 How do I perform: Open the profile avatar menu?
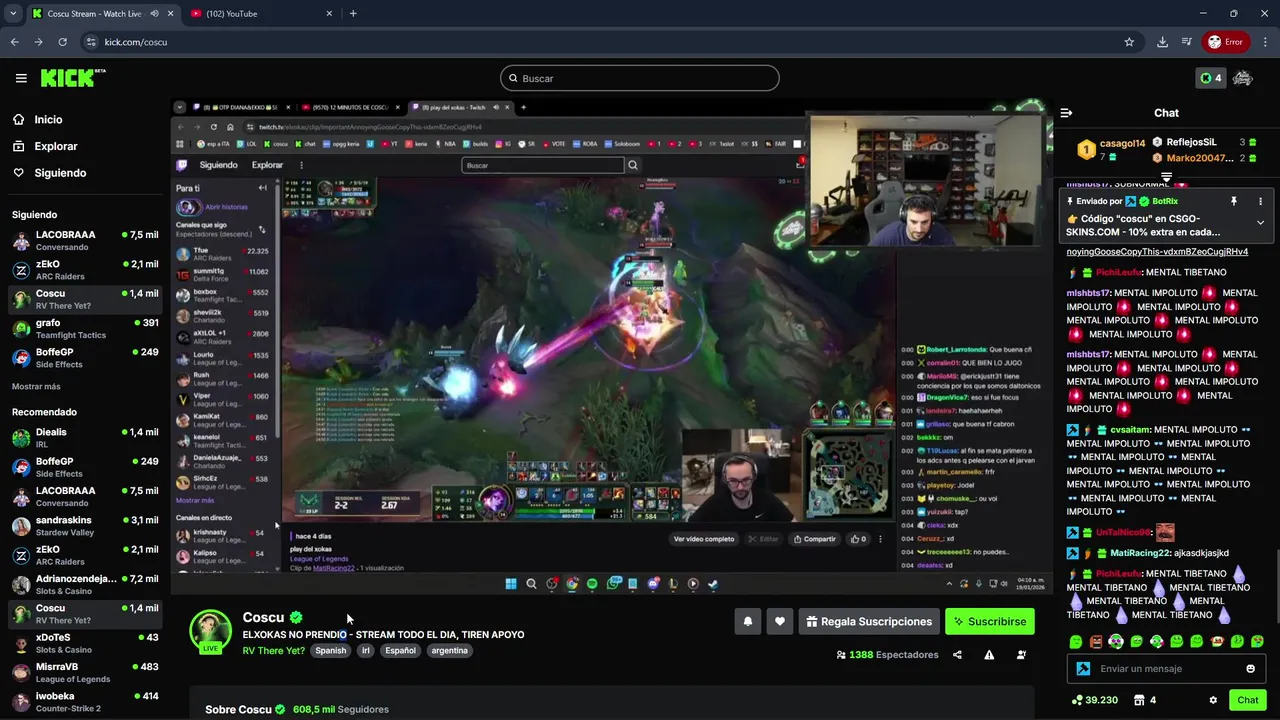(1243, 78)
